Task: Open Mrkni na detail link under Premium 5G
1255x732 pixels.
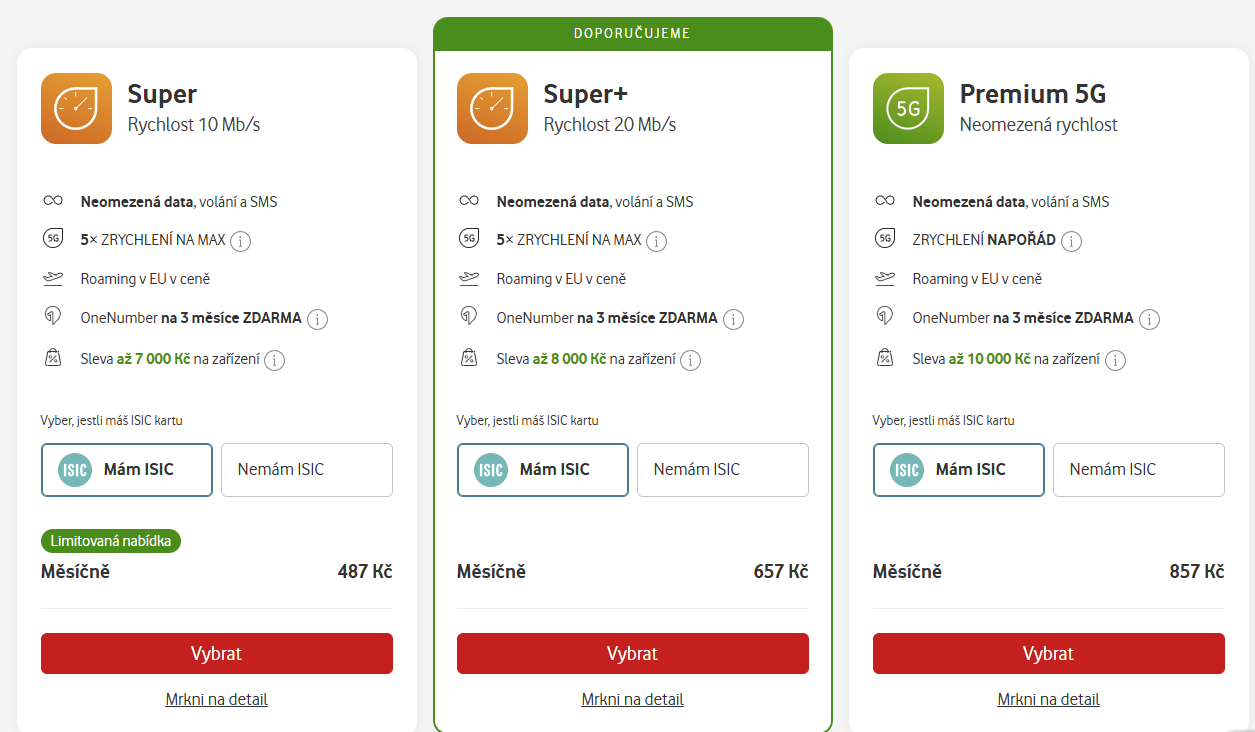Action: click(1049, 699)
